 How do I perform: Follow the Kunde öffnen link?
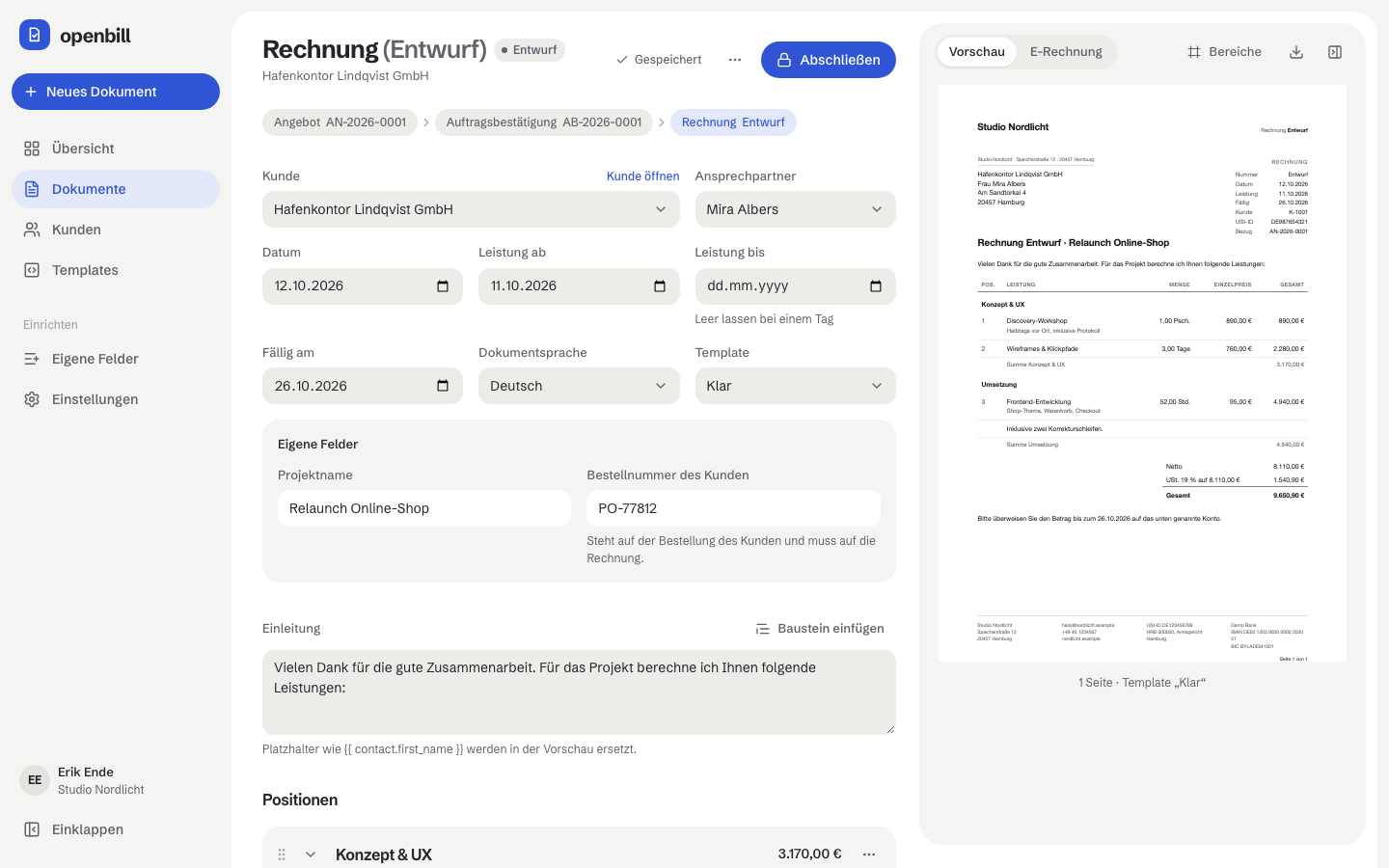(x=642, y=176)
